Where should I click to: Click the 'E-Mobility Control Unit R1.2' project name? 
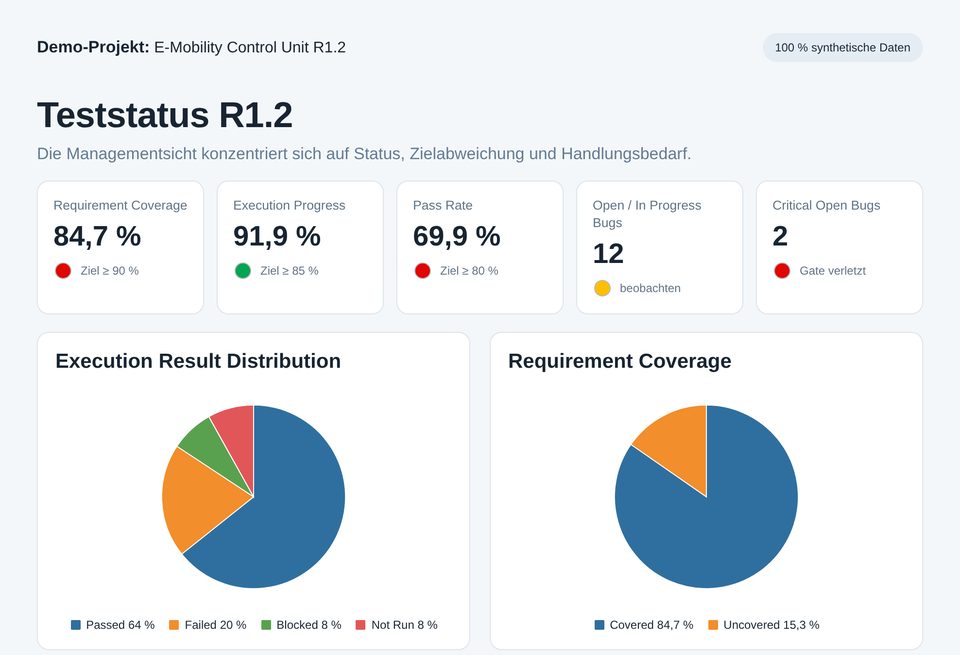click(x=250, y=47)
